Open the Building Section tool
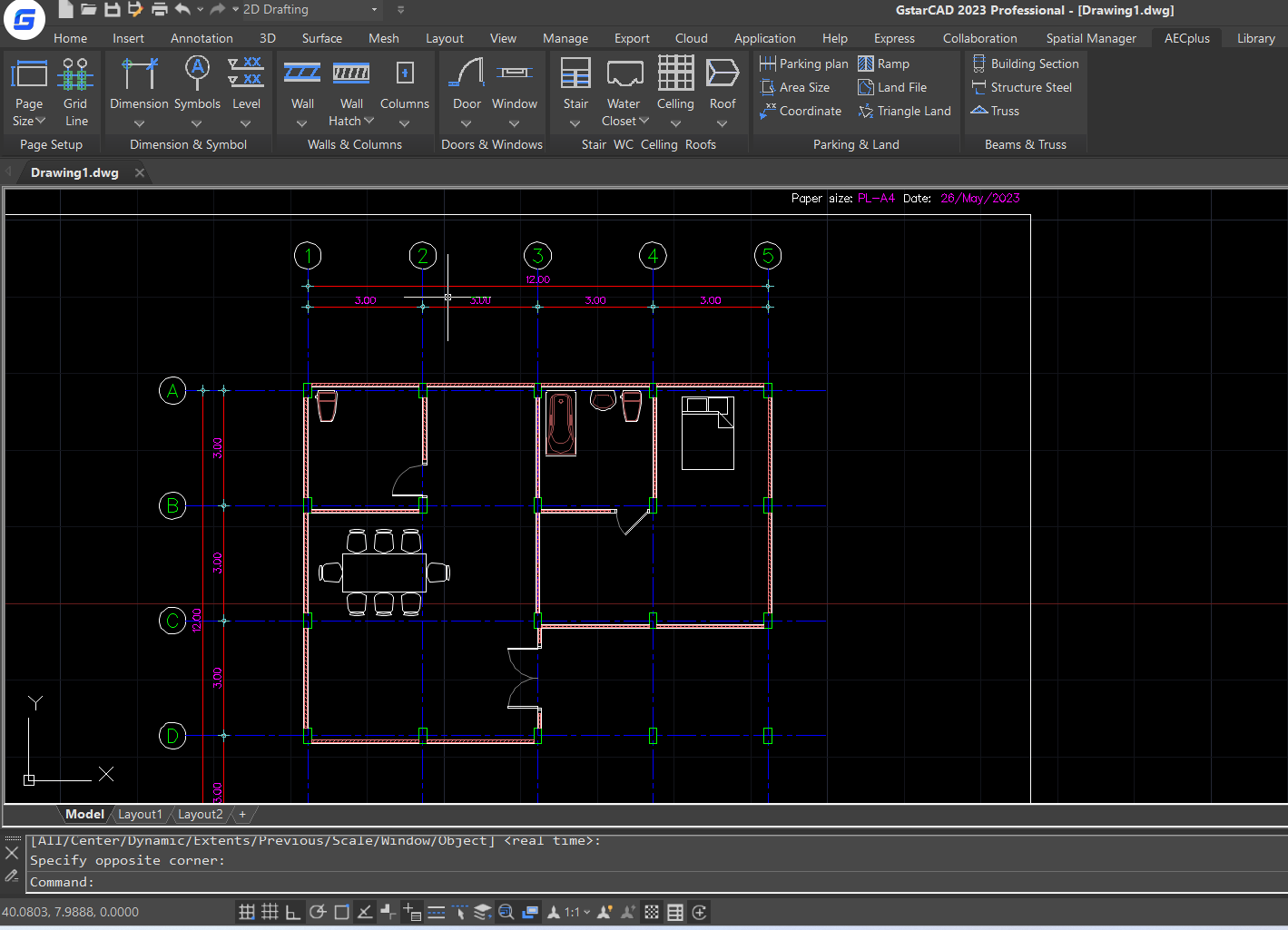Image resolution: width=1288 pixels, height=930 pixels. pyautogui.click(x=1025, y=64)
